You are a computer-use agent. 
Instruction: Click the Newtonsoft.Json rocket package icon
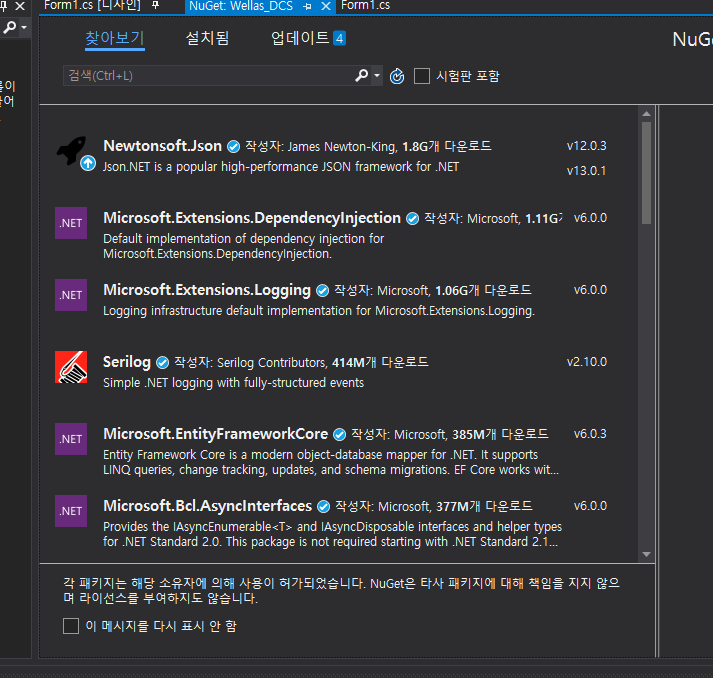click(x=71, y=151)
